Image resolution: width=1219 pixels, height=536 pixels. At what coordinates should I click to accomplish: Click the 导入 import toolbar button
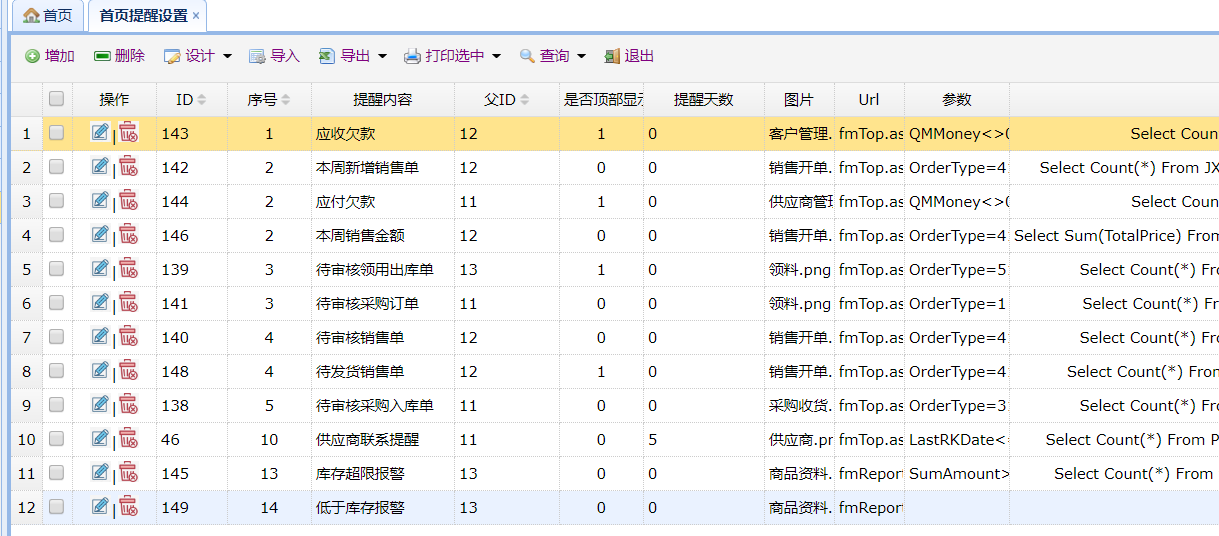274,56
